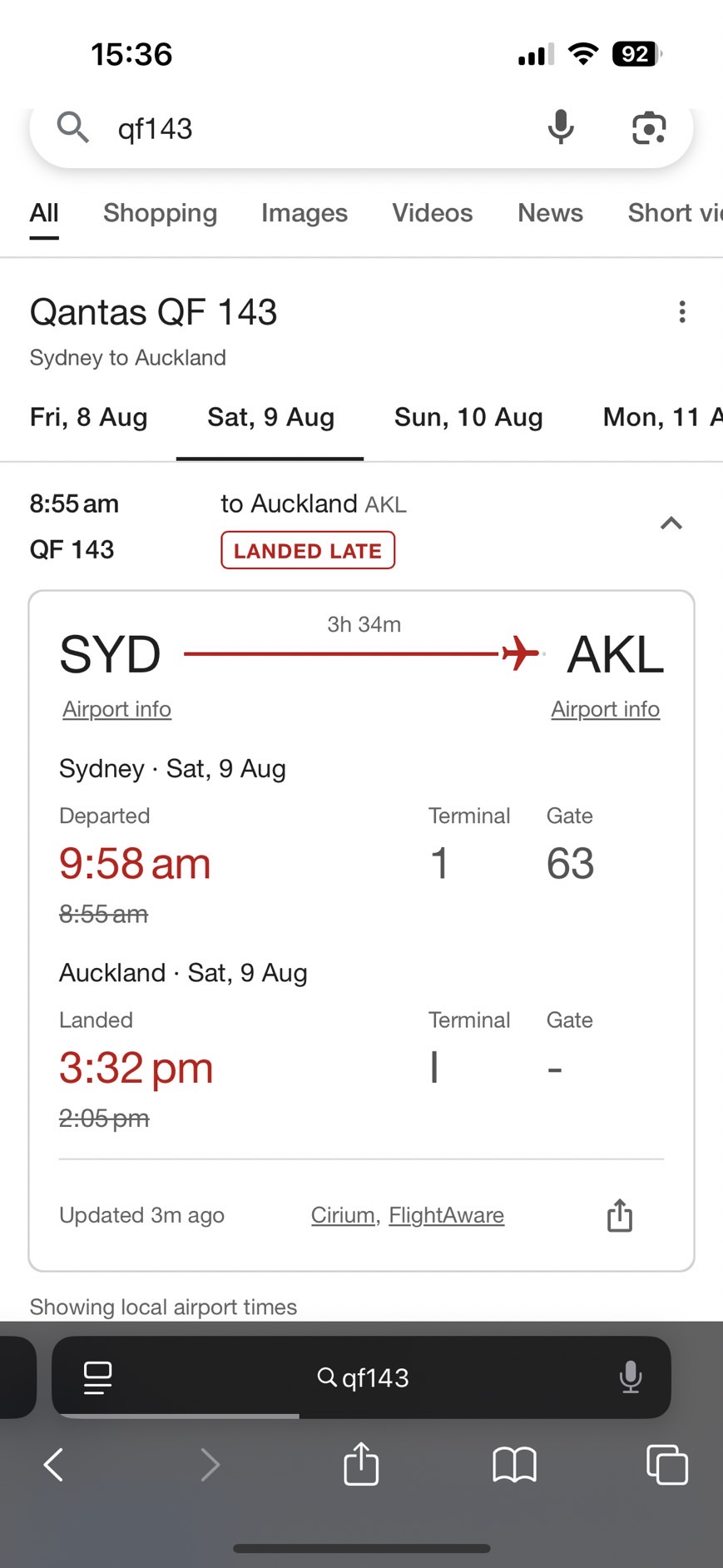Select the Fri, 8 Aug date tab
Image resolution: width=723 pixels, height=1568 pixels.
pyautogui.click(x=88, y=417)
